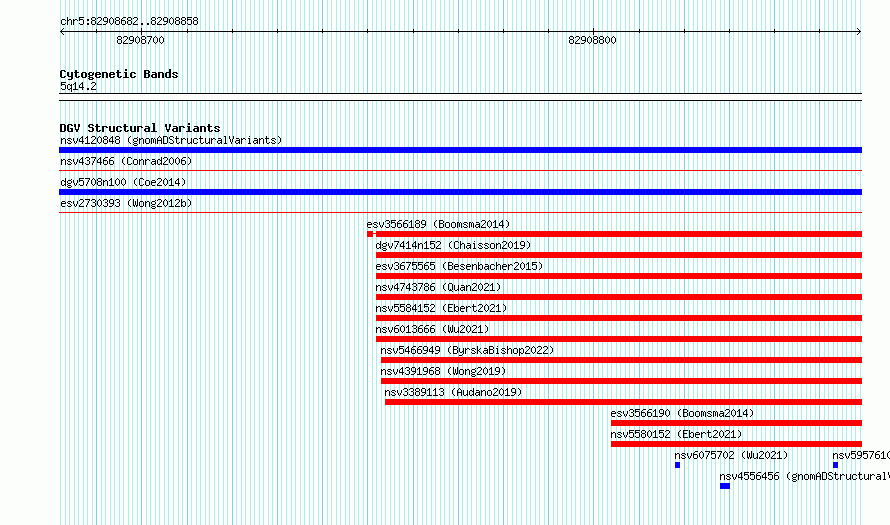Click the red bar of nsv4743786

[619, 297]
